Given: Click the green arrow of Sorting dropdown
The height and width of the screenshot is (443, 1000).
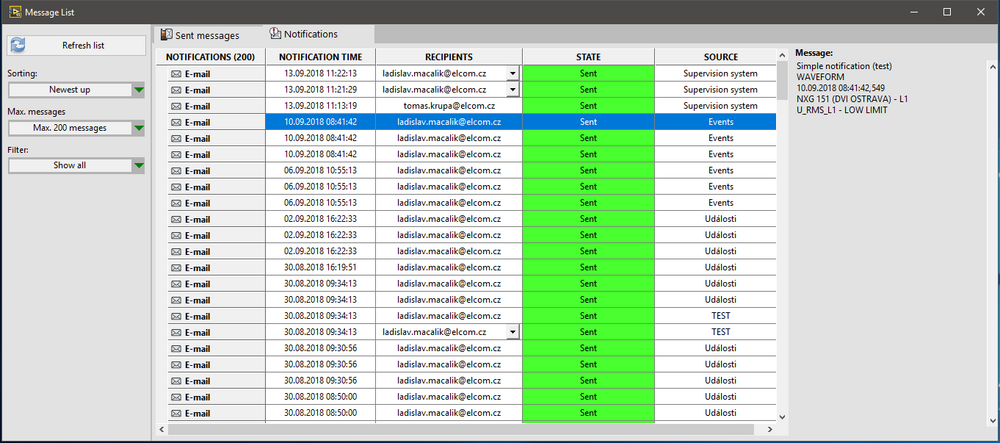Looking at the screenshot, I should point(139,90).
